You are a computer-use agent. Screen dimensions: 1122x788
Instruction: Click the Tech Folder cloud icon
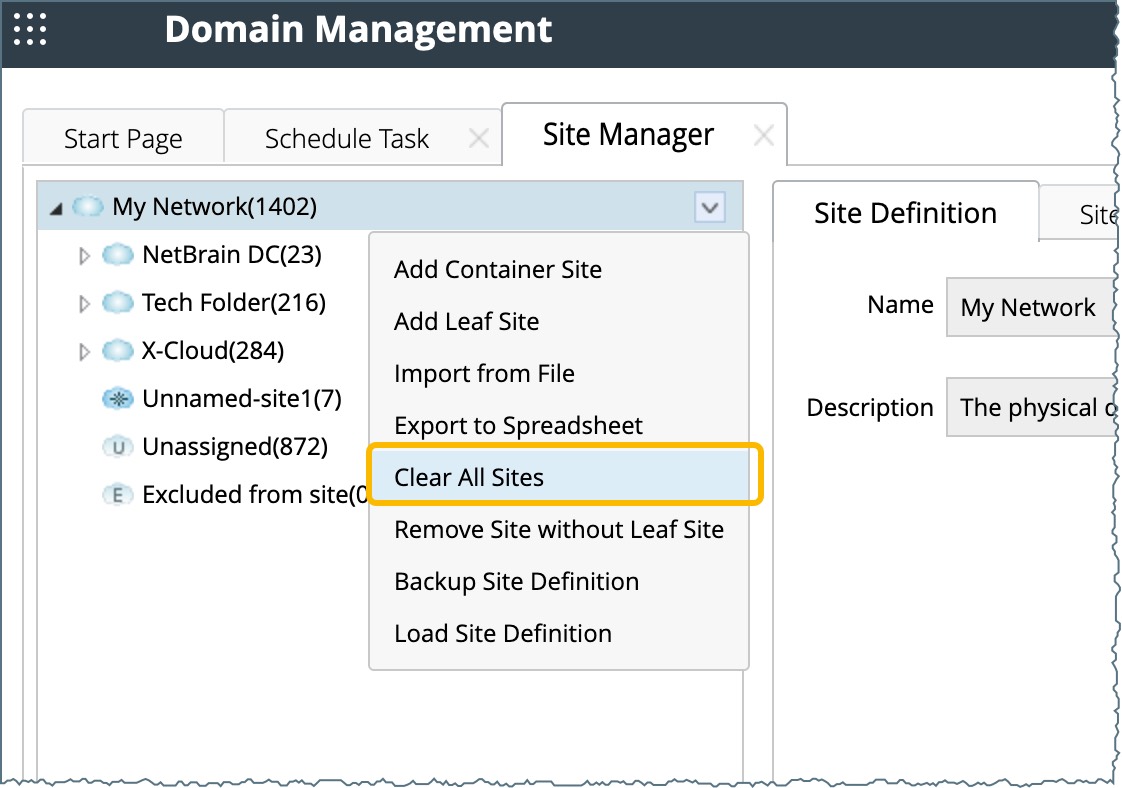pyautogui.click(x=118, y=302)
